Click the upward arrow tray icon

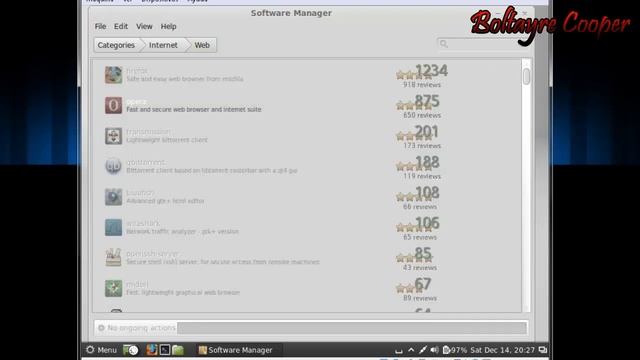[x=411, y=350]
